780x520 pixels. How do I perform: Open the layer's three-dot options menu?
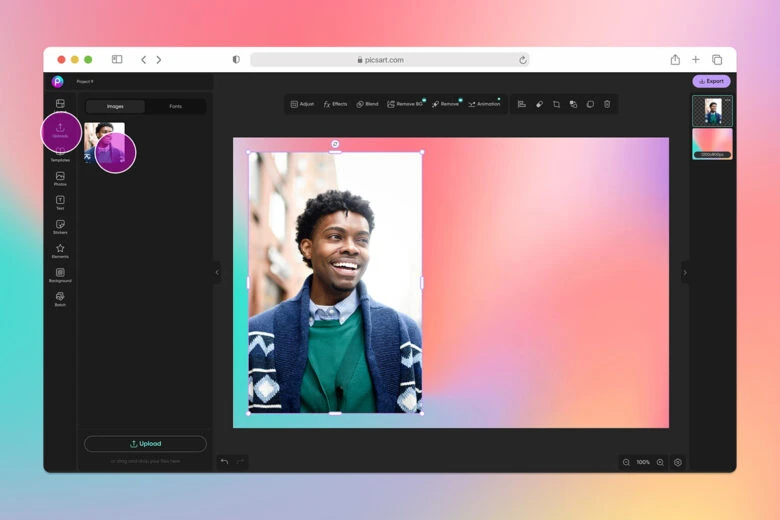(728, 100)
